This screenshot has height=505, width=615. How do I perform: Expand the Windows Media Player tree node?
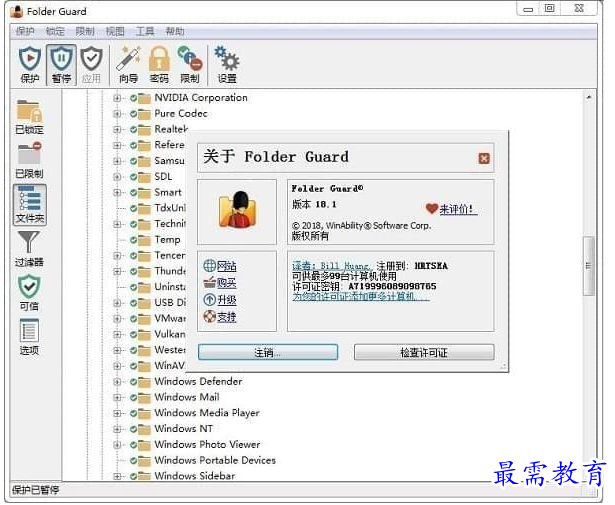pos(117,413)
